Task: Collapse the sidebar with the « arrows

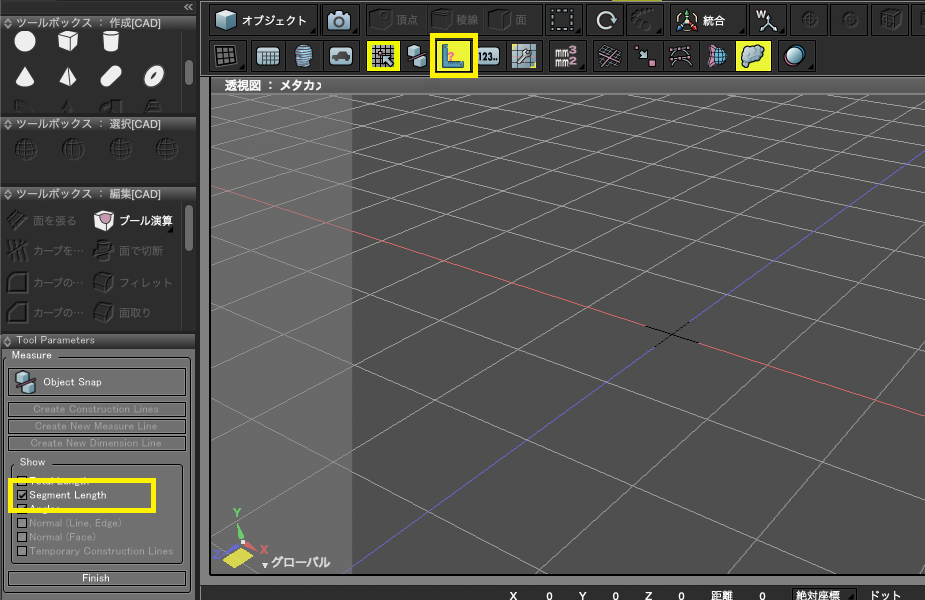Action: click(x=188, y=6)
